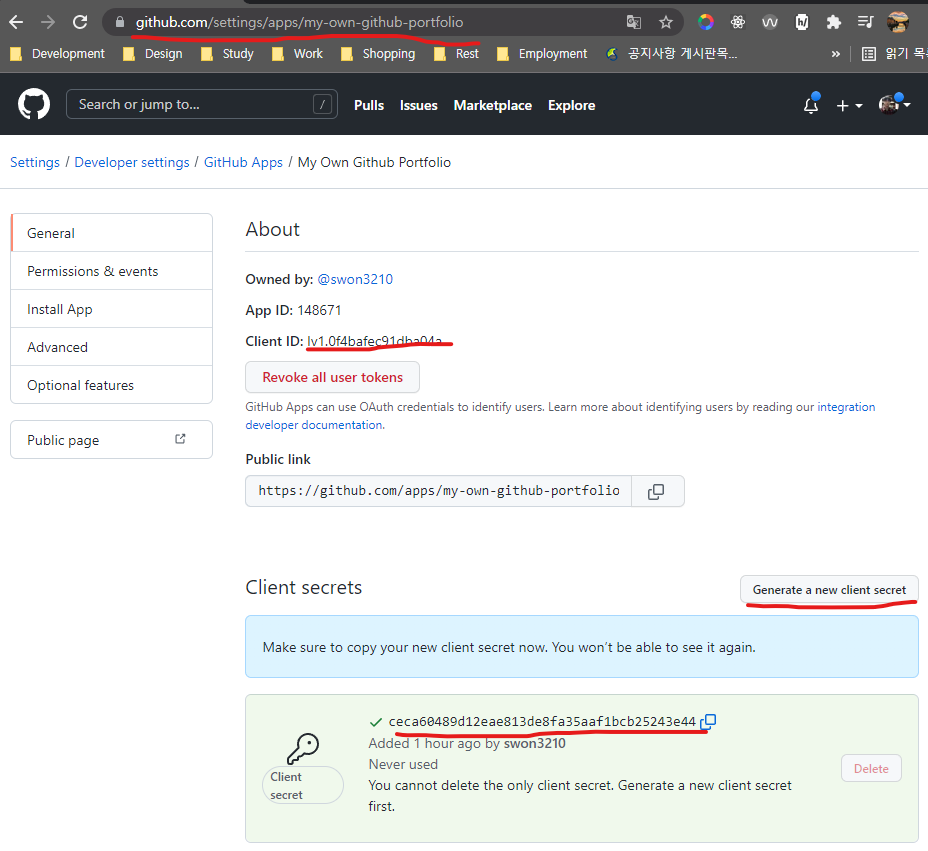Screen dimensions: 928x851
Task: Open the Employment bookmark folder
Action: point(542,54)
